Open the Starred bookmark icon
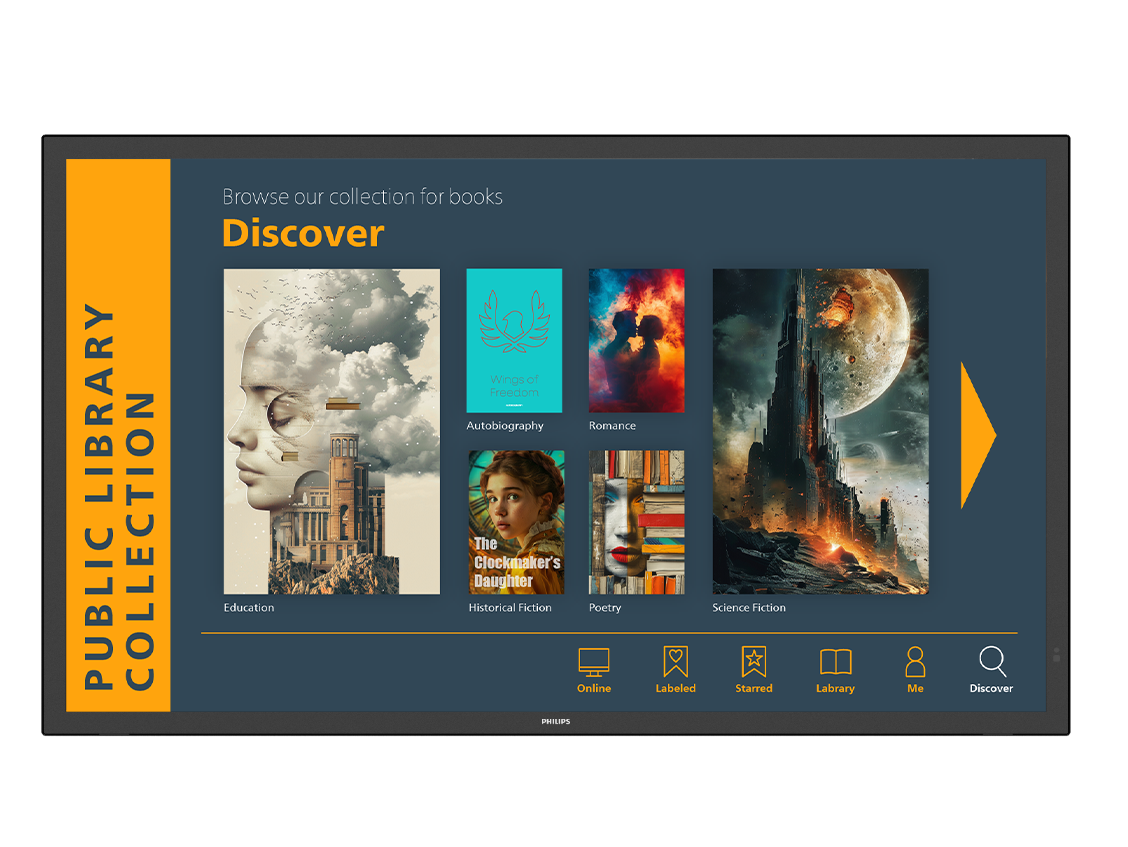This screenshot has width=1128, height=847. (753, 662)
